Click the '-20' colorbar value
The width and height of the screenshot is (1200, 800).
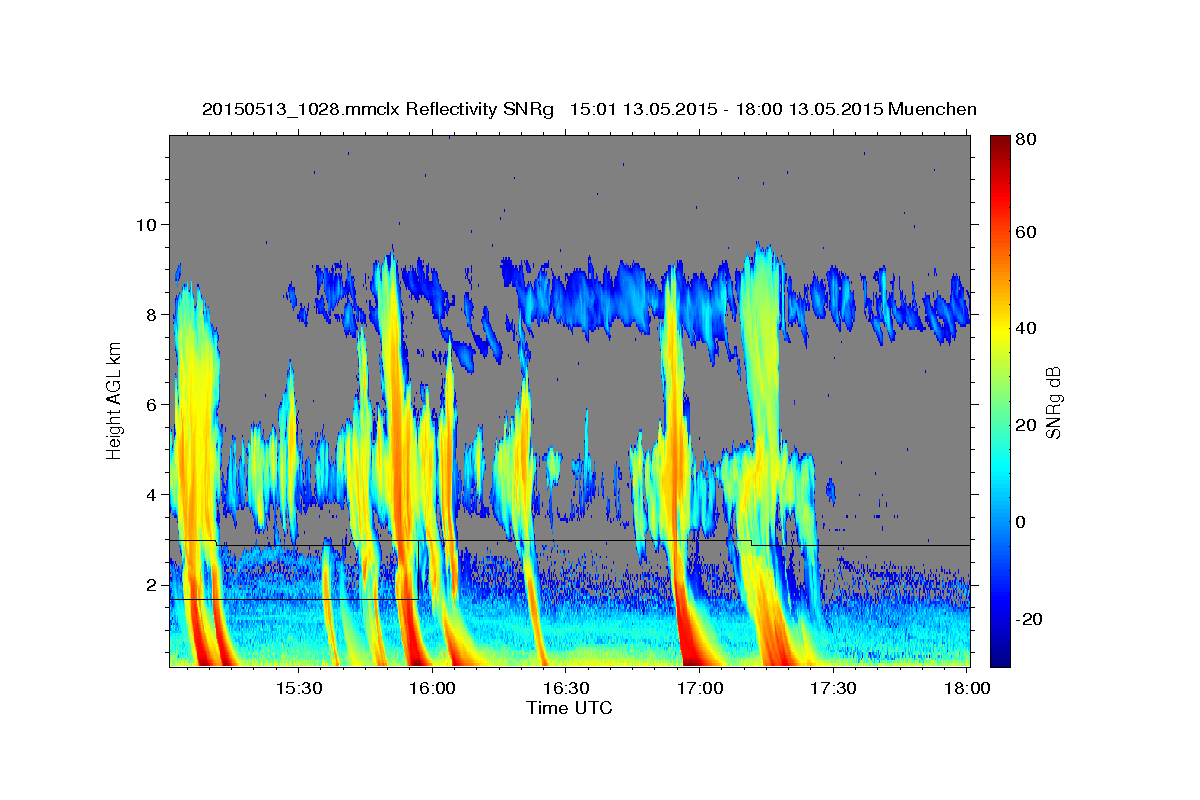pos(1030,620)
